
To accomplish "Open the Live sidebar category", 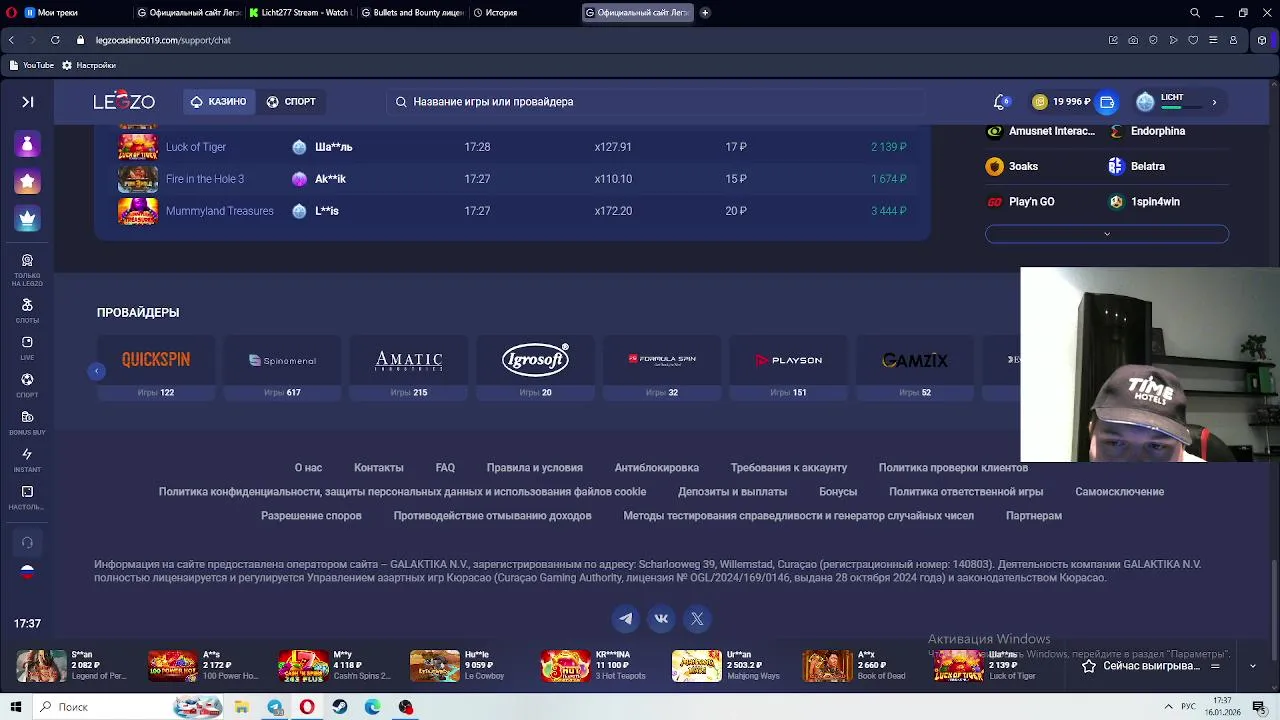I will click(x=27, y=348).
